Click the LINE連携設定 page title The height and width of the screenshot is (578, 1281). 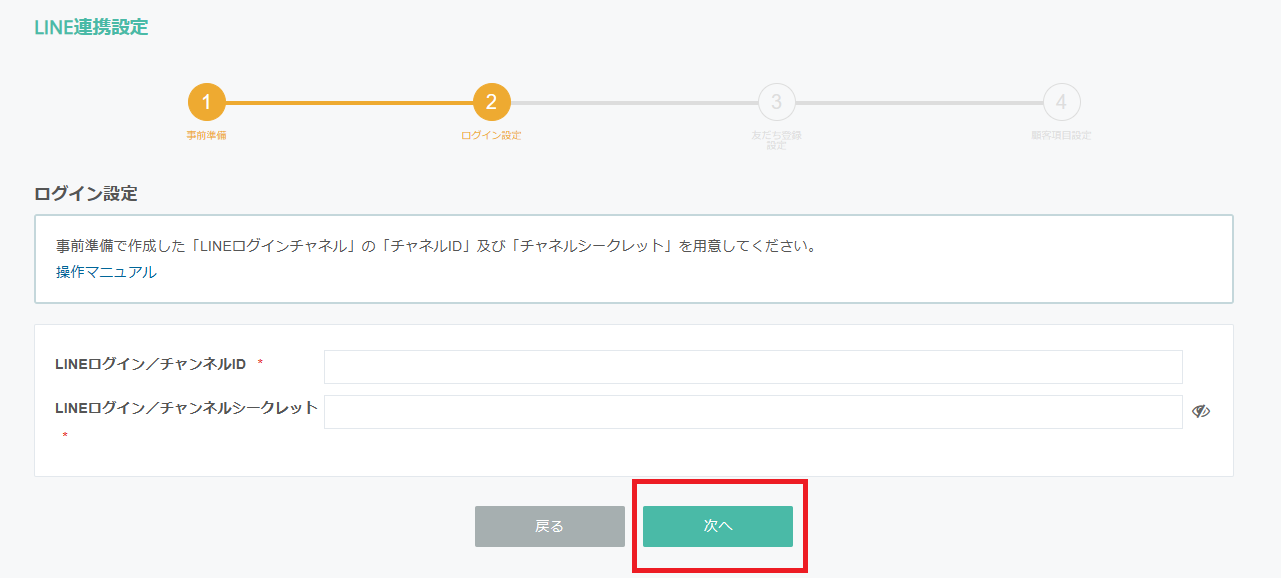pyautogui.click(x=91, y=28)
